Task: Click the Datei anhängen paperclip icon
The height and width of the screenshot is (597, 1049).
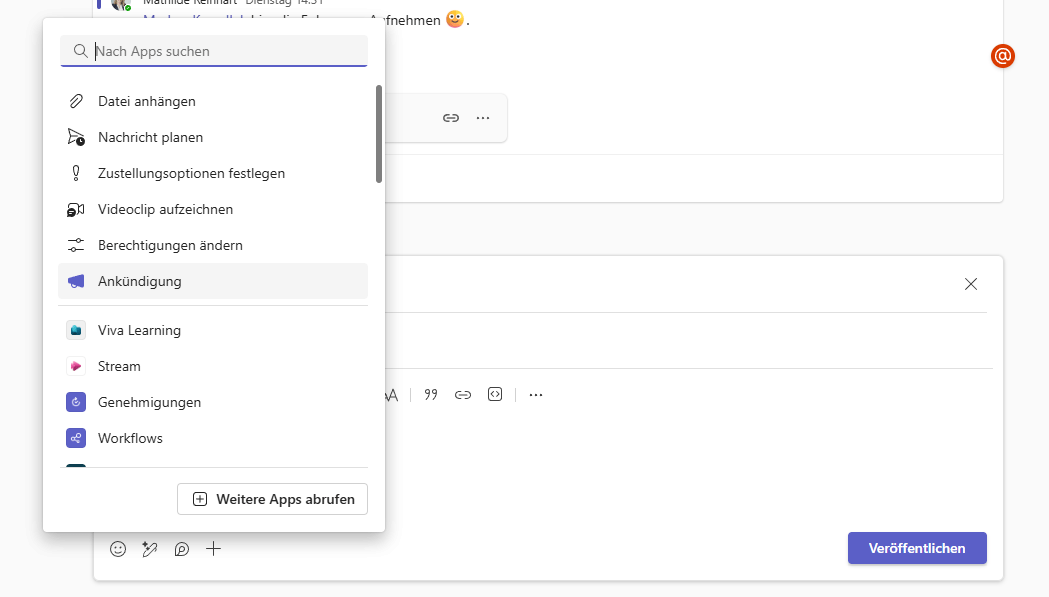Action: click(x=76, y=101)
